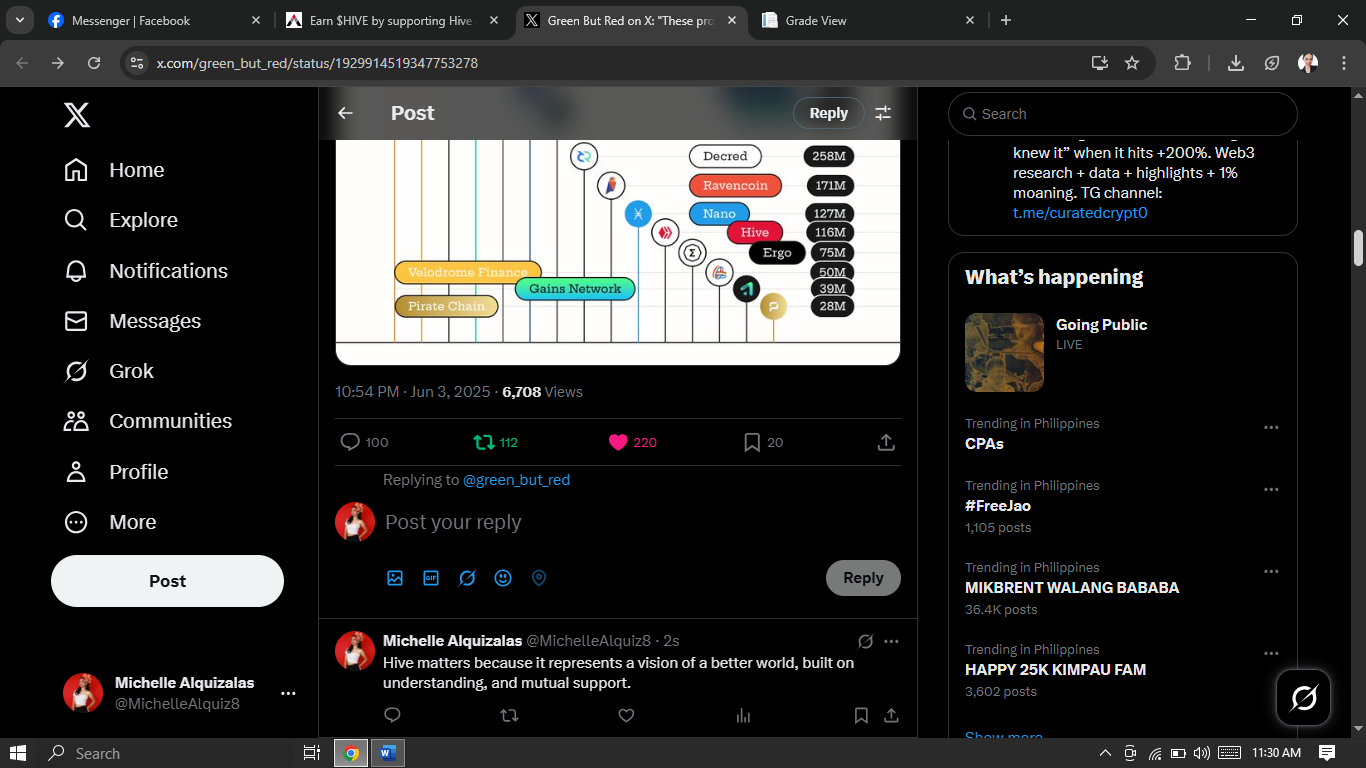
Task: Open t.me/curatedcrypt0 link
Action: pos(1080,213)
